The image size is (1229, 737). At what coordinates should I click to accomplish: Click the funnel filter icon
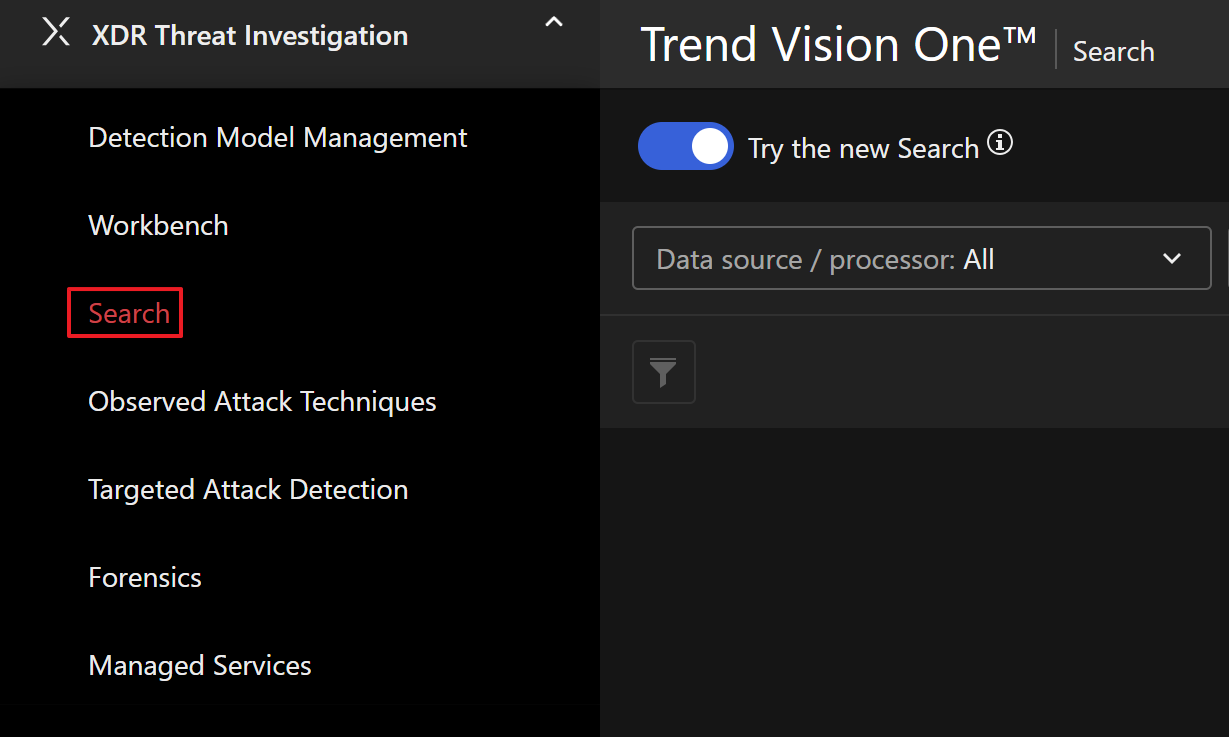pyautogui.click(x=663, y=373)
